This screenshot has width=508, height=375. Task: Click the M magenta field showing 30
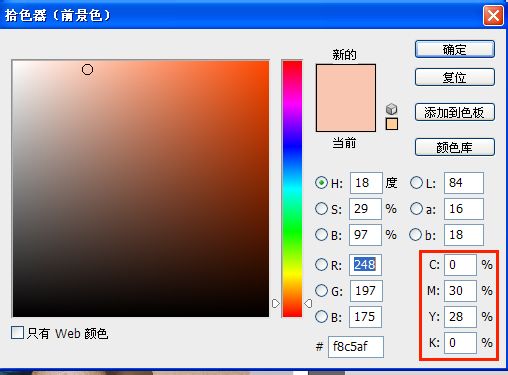coord(460,291)
